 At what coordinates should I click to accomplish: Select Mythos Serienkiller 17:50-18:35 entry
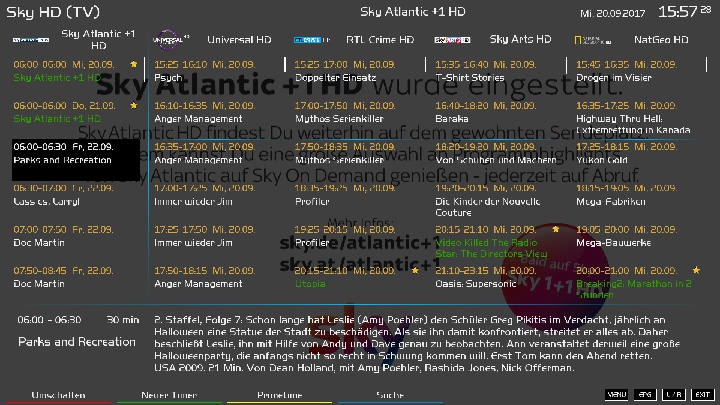(x=358, y=153)
